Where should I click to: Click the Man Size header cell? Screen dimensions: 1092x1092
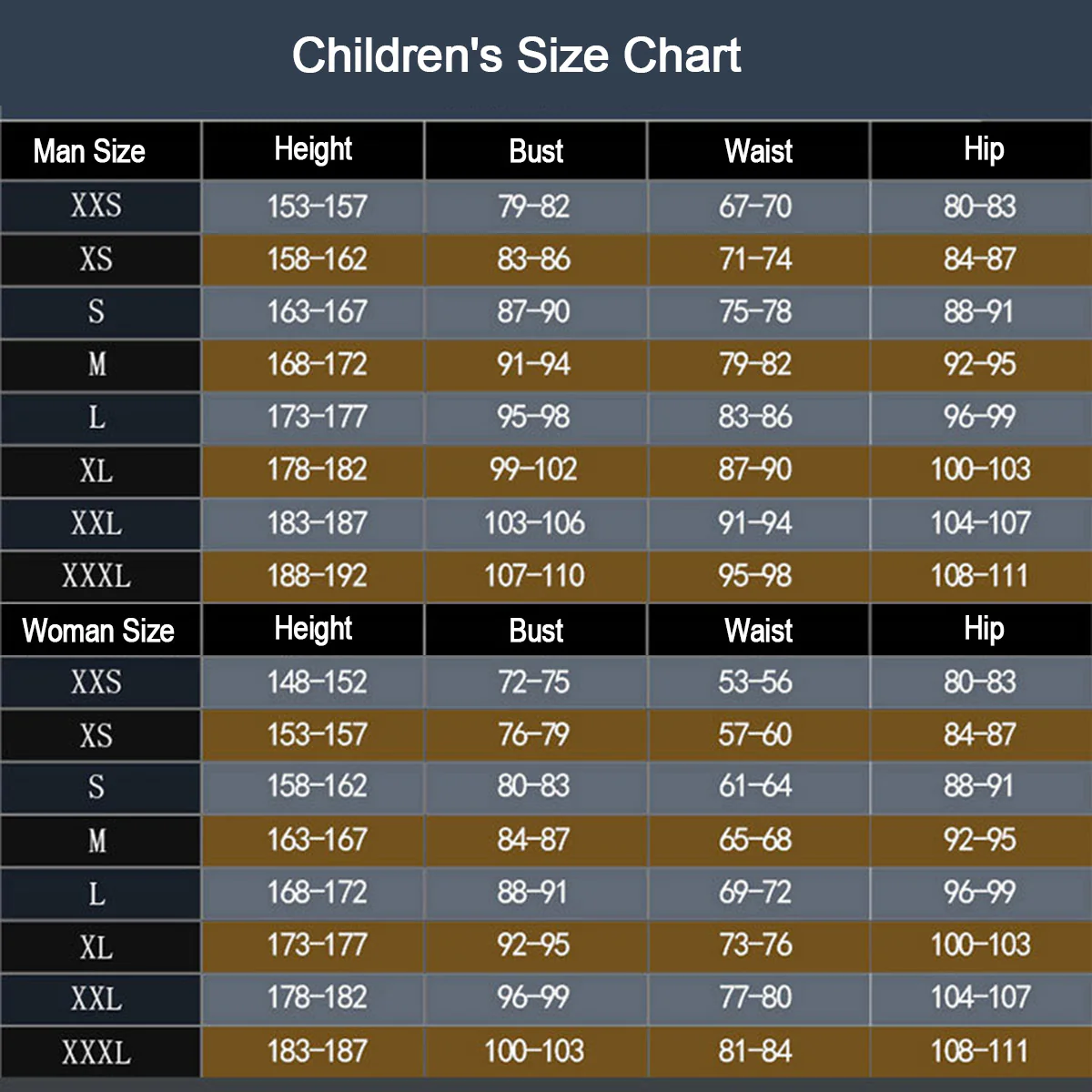click(x=89, y=151)
